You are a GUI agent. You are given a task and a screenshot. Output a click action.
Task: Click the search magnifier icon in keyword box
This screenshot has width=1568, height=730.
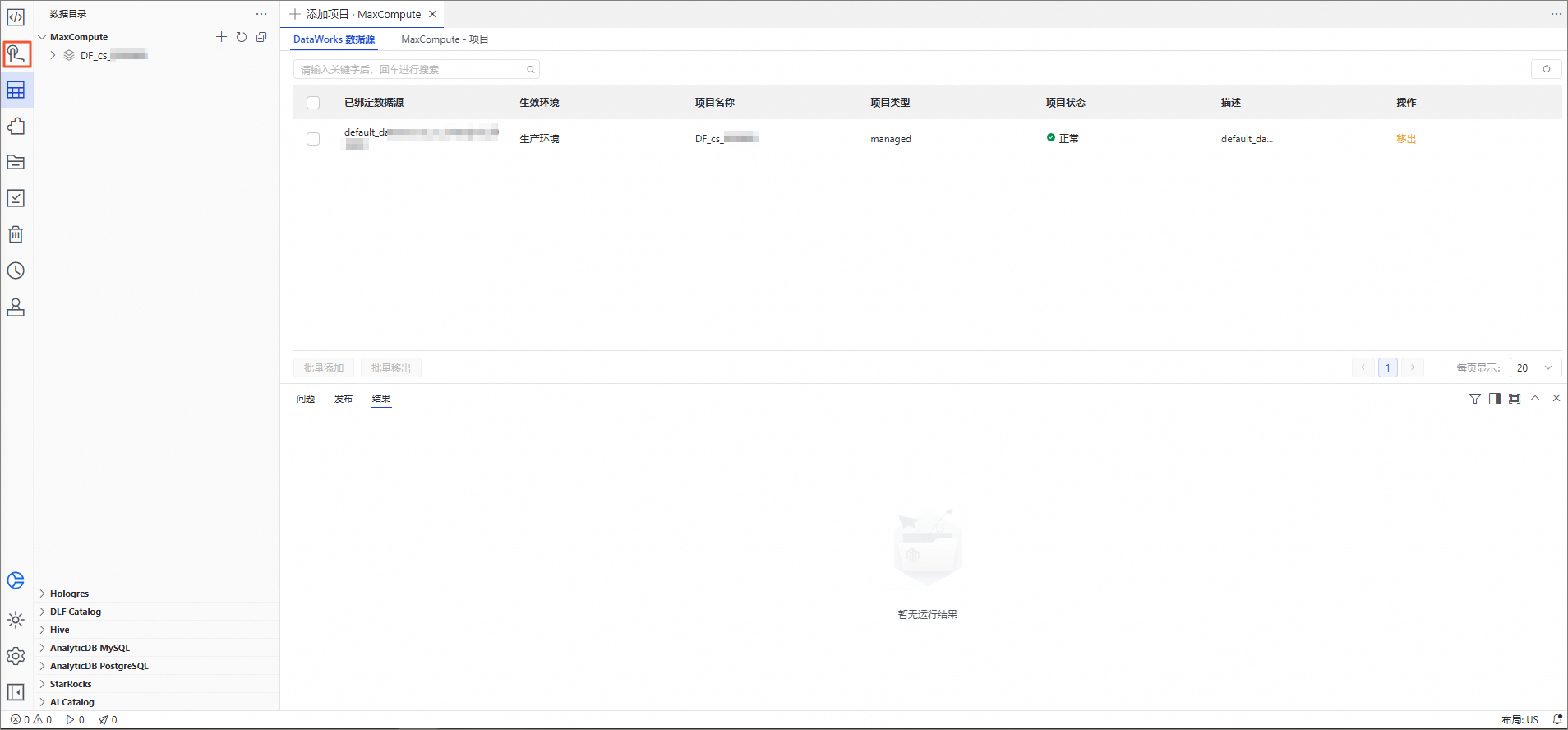pyautogui.click(x=531, y=69)
